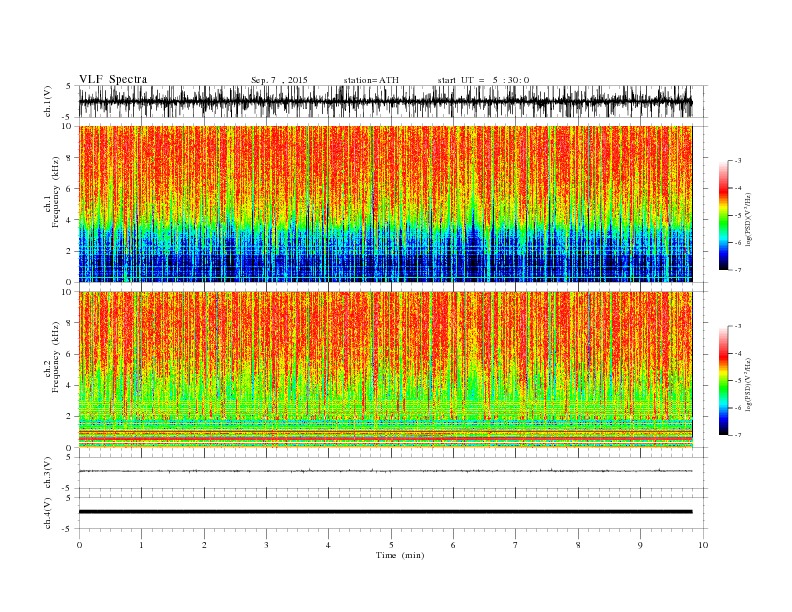
Task: Click the "-3" label on ch.2 color bar
Action: tap(738, 326)
